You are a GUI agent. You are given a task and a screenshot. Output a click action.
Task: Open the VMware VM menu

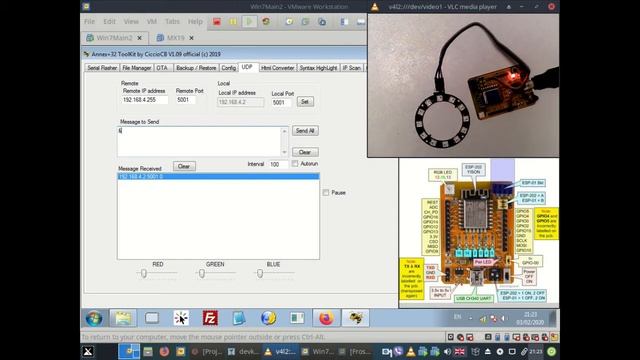pos(151,22)
